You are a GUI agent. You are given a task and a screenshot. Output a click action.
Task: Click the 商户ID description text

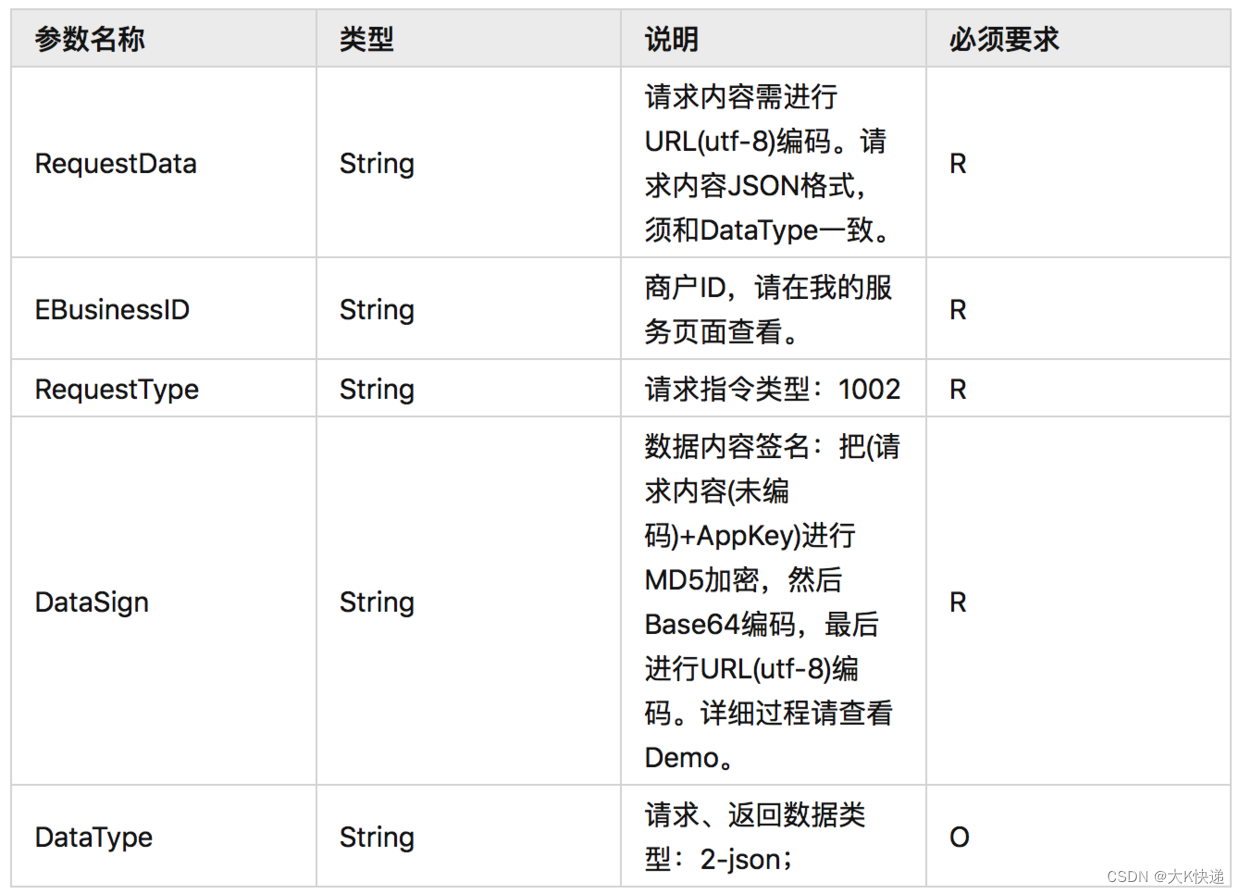pyautogui.click(x=768, y=310)
